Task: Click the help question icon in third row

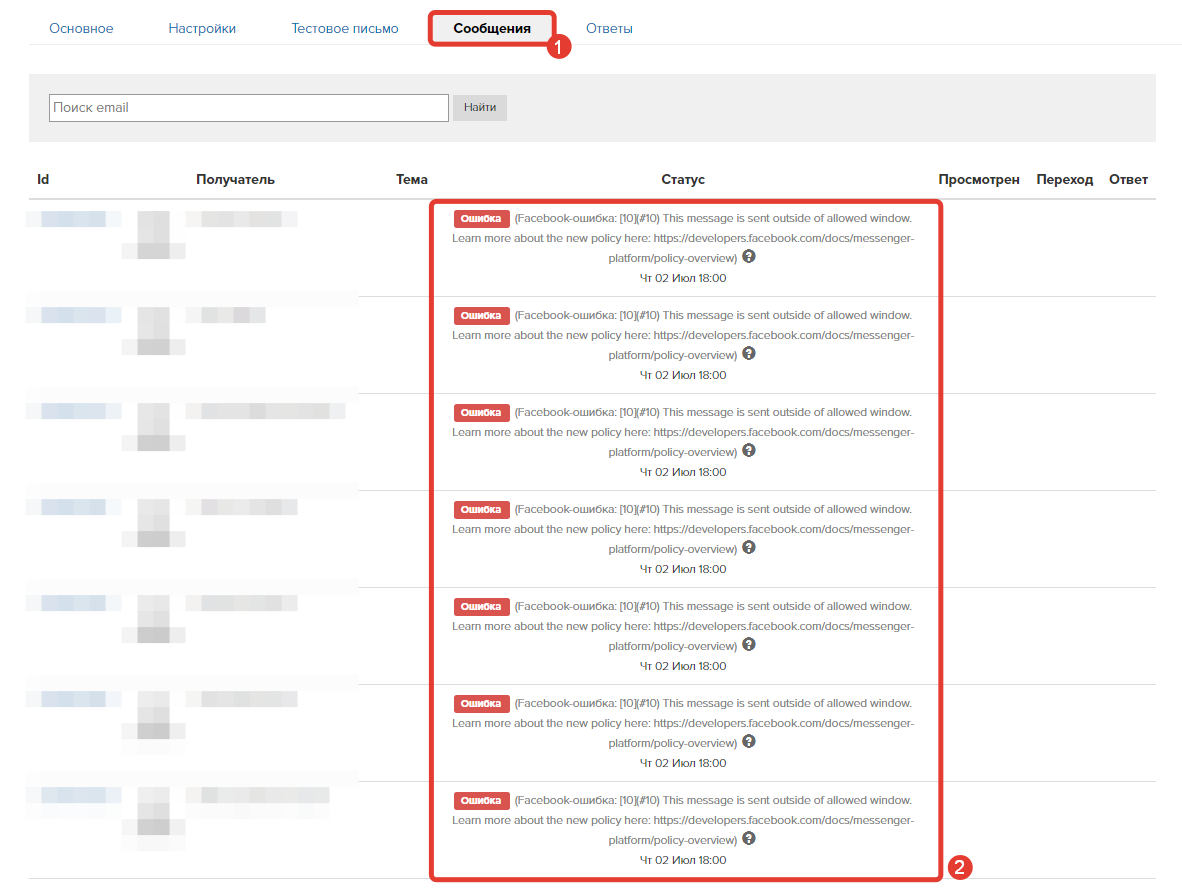Action: tap(749, 451)
